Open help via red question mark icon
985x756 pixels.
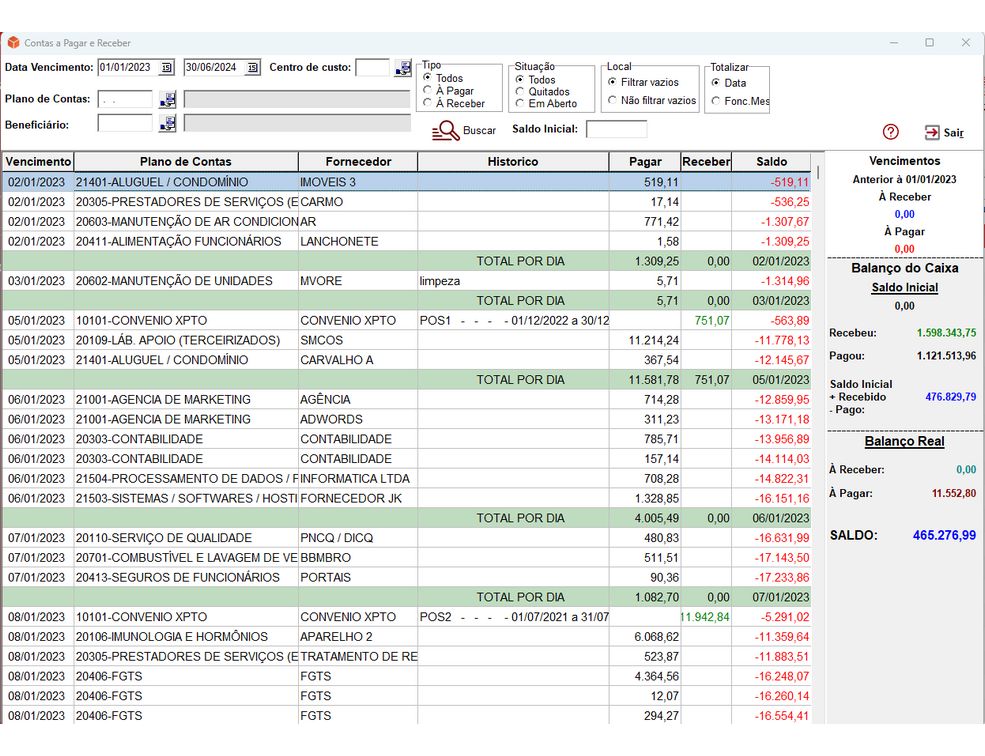(891, 132)
